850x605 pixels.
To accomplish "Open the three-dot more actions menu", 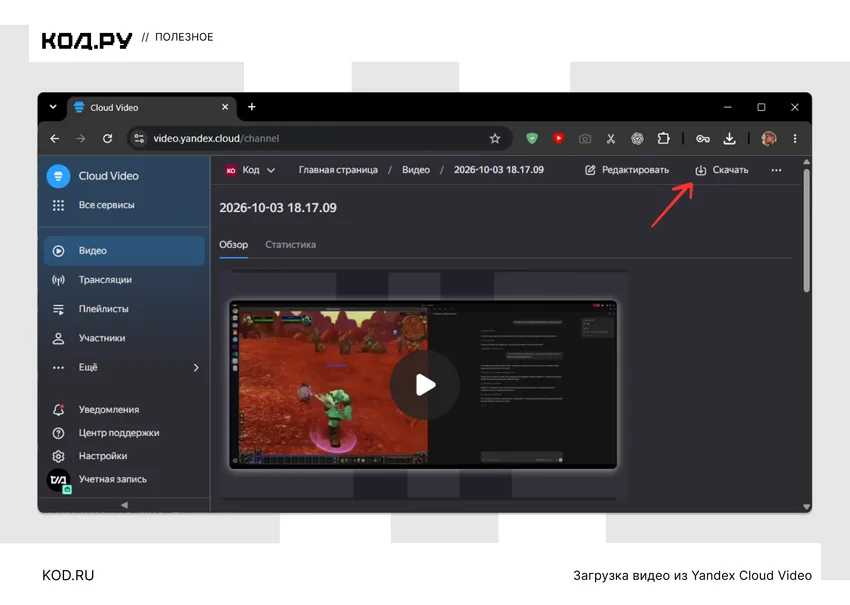I will tap(776, 170).
